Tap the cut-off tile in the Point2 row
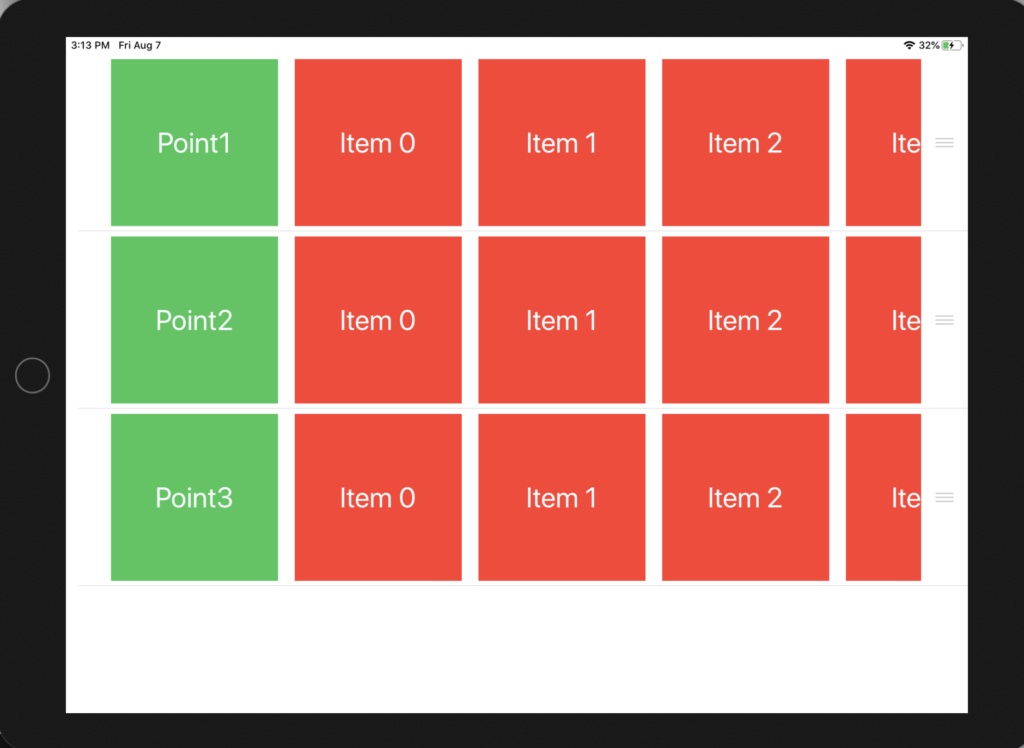This screenshot has width=1024, height=748. 884,320
